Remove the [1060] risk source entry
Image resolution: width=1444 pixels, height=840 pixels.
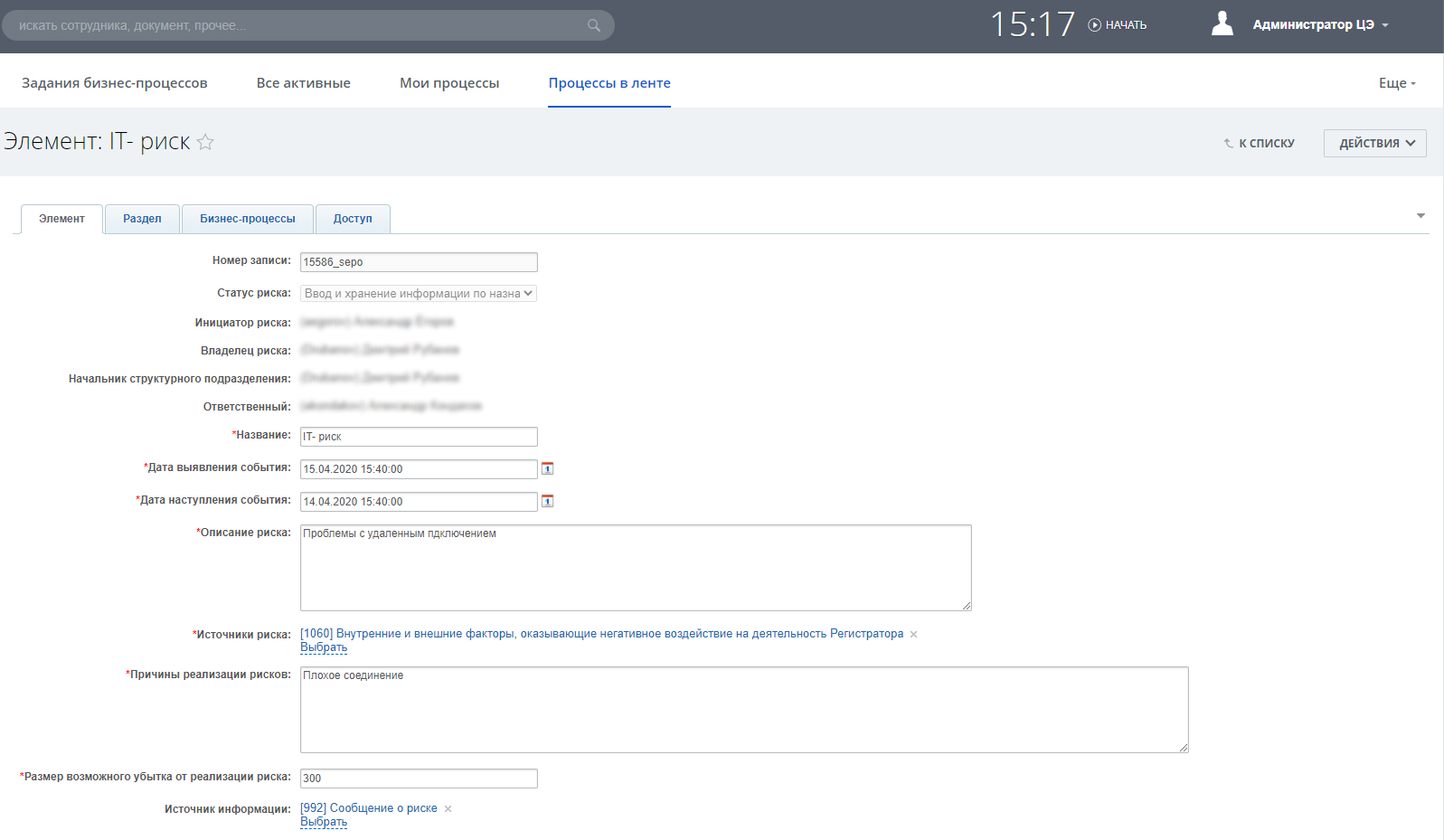click(x=913, y=635)
